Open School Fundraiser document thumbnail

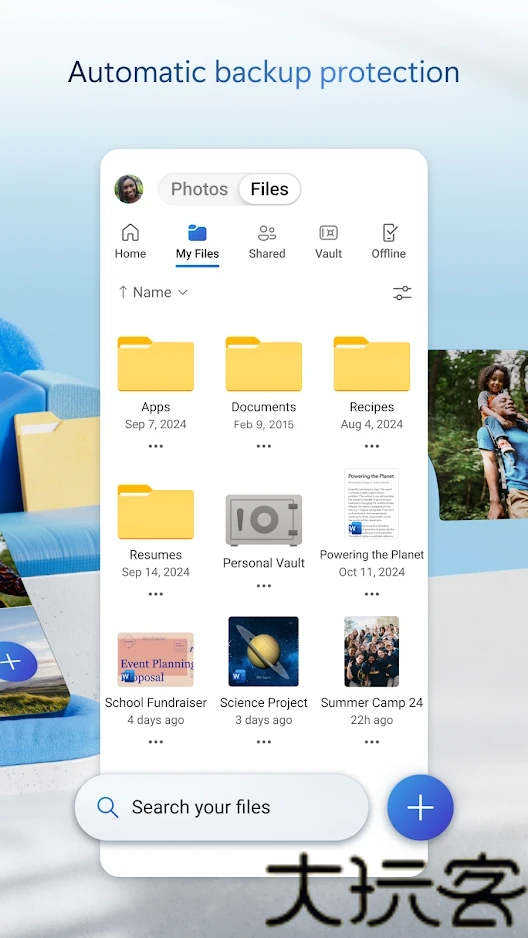155,659
